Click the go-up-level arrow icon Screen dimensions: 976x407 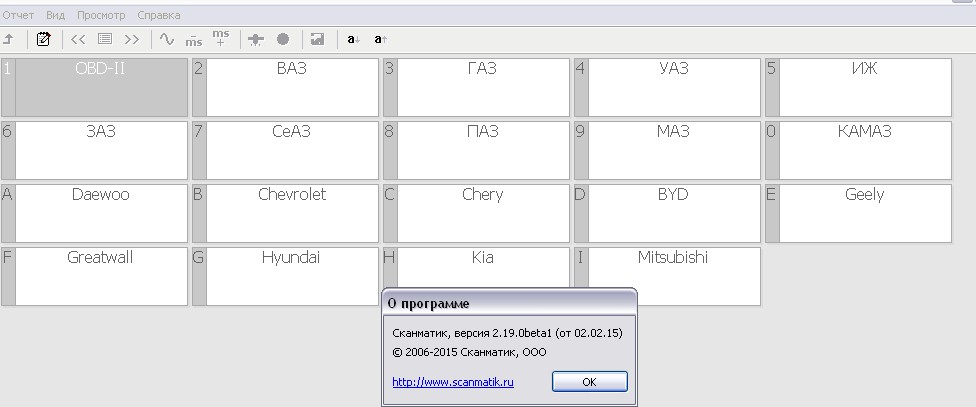pyautogui.click(x=9, y=39)
